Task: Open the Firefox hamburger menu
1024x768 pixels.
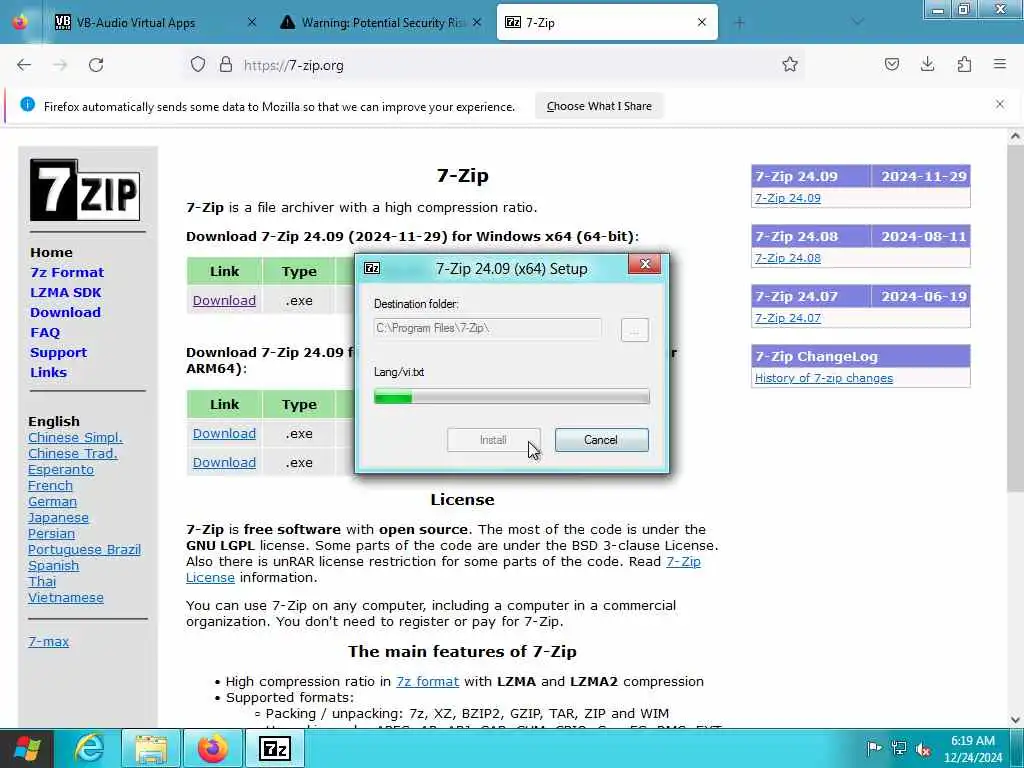Action: tap(1000, 65)
